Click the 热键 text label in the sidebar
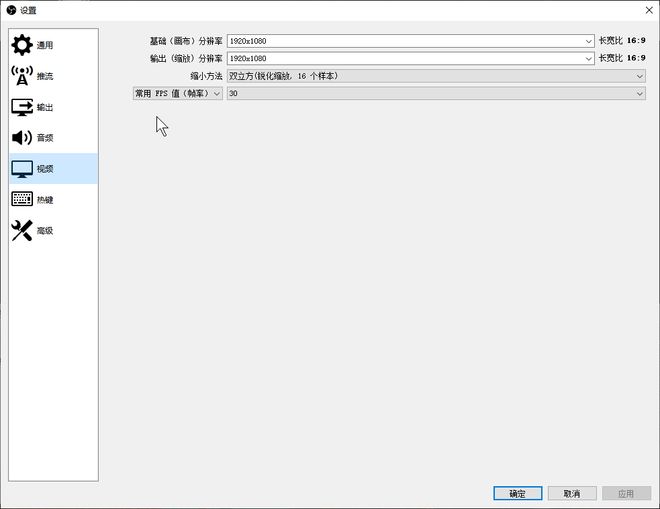The image size is (660, 509). coord(45,200)
